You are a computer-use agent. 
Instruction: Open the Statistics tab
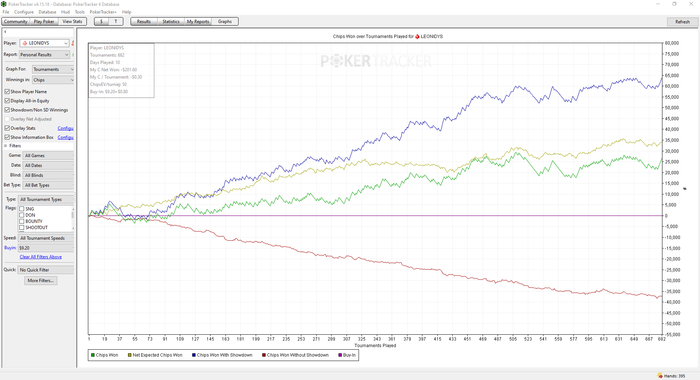pos(171,21)
